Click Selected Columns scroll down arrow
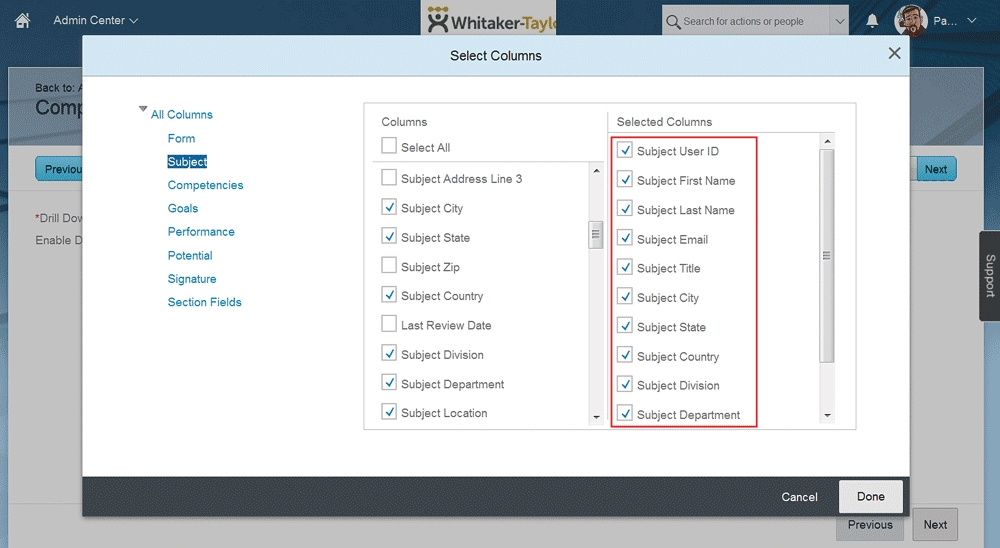 click(827, 415)
